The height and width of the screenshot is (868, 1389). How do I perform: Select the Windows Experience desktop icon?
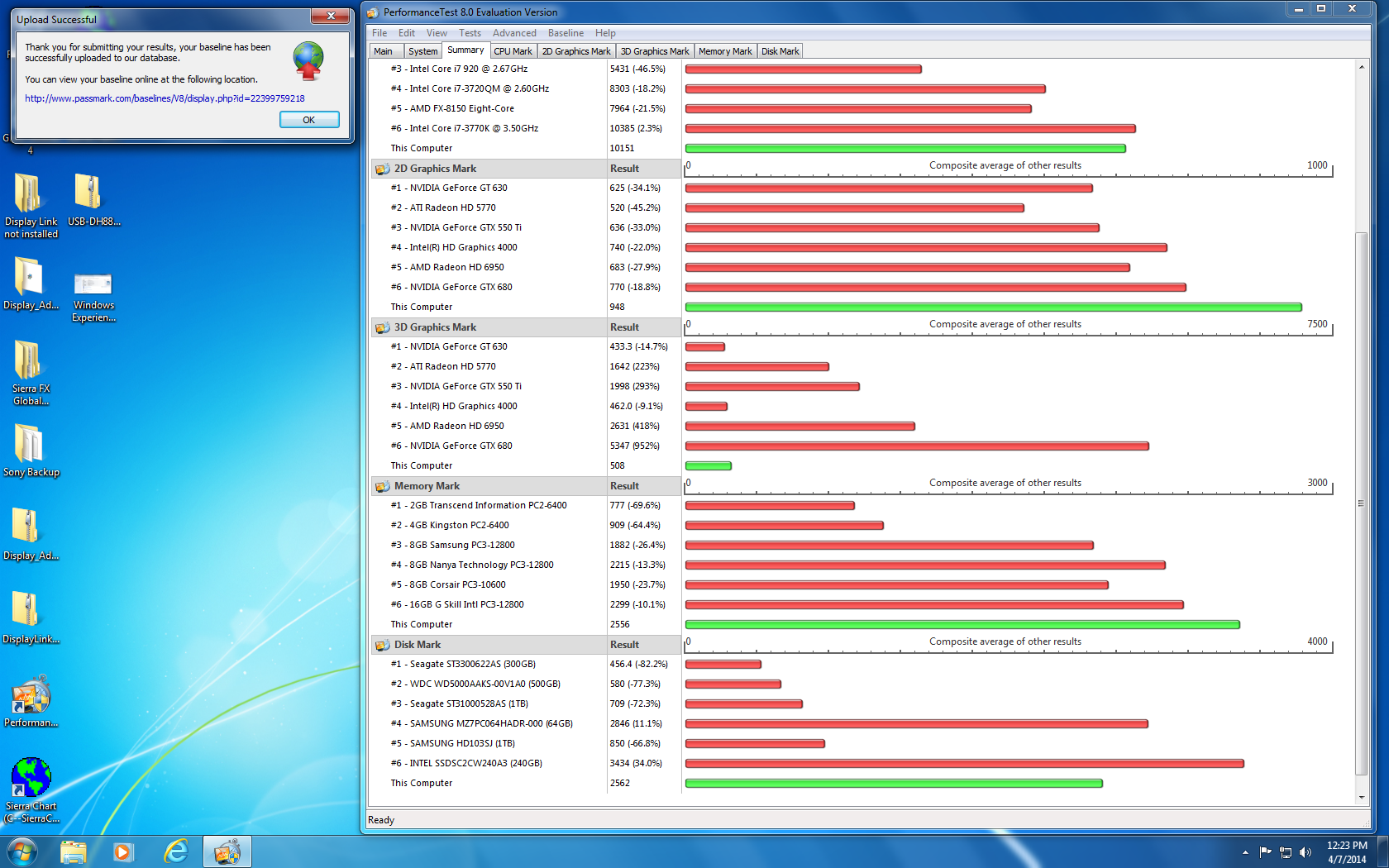(93, 297)
